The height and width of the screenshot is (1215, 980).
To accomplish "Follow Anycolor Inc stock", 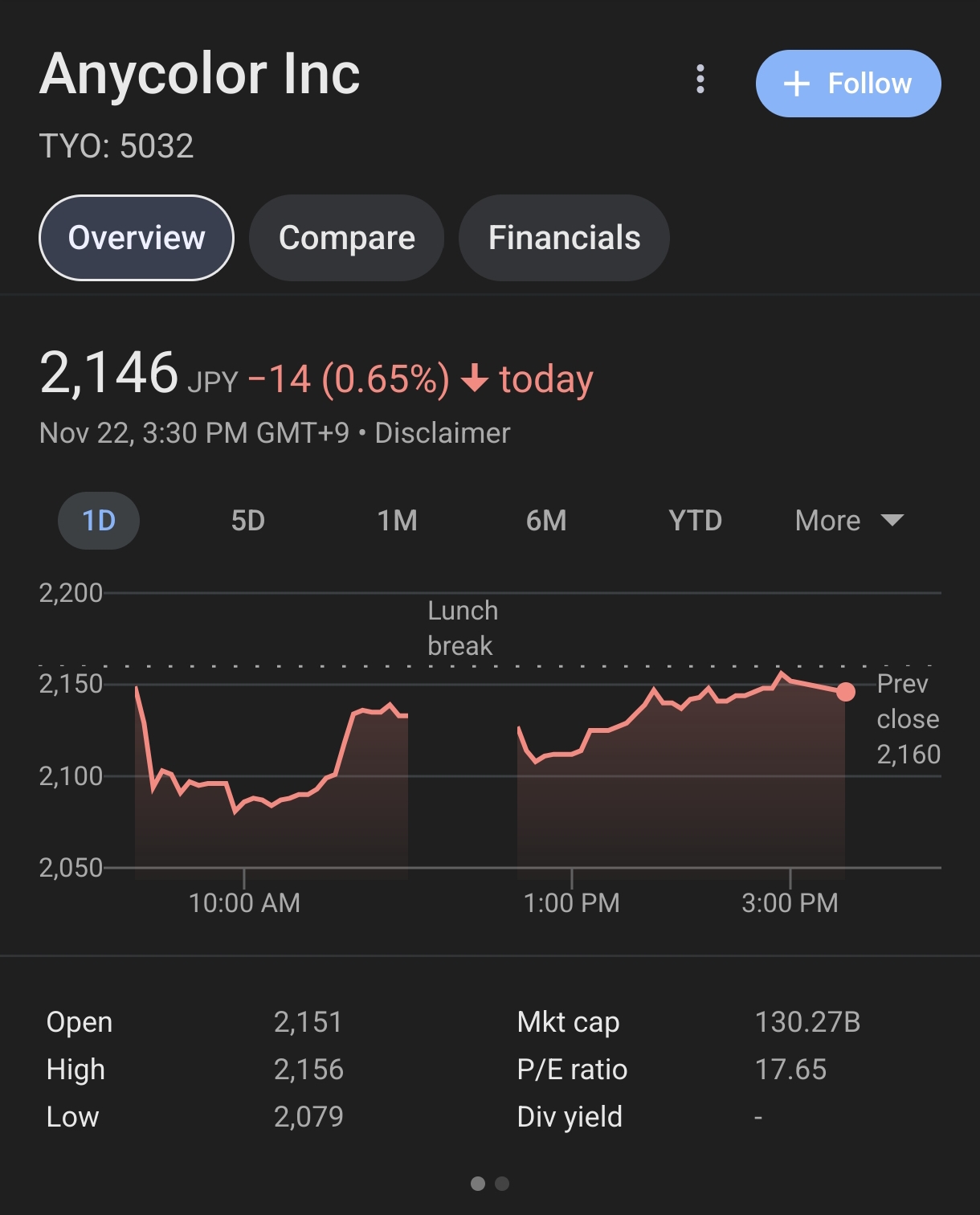I will coord(848,84).
